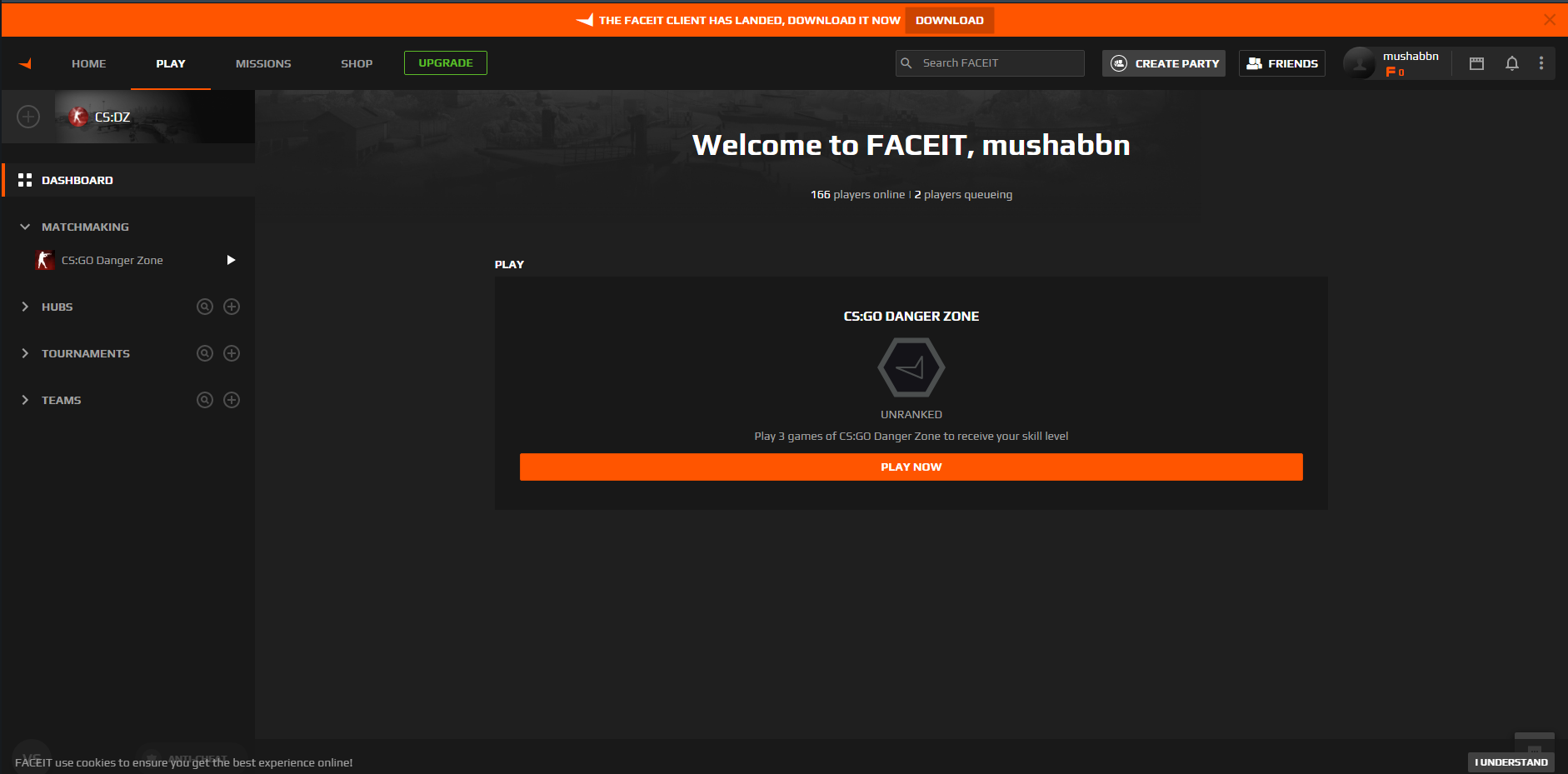Expand the TOURNAMENTS section

[25, 353]
